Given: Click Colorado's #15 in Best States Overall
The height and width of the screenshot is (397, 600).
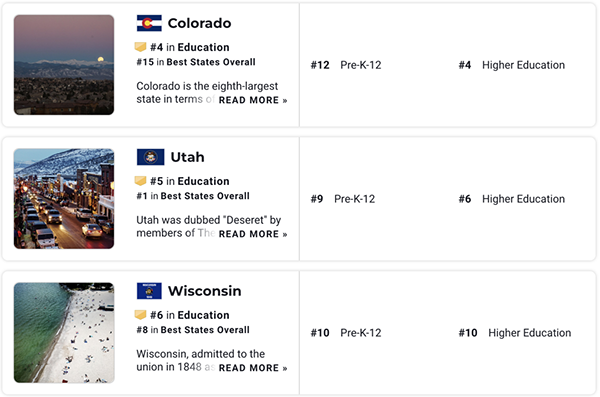Looking at the screenshot, I should coord(196,62).
